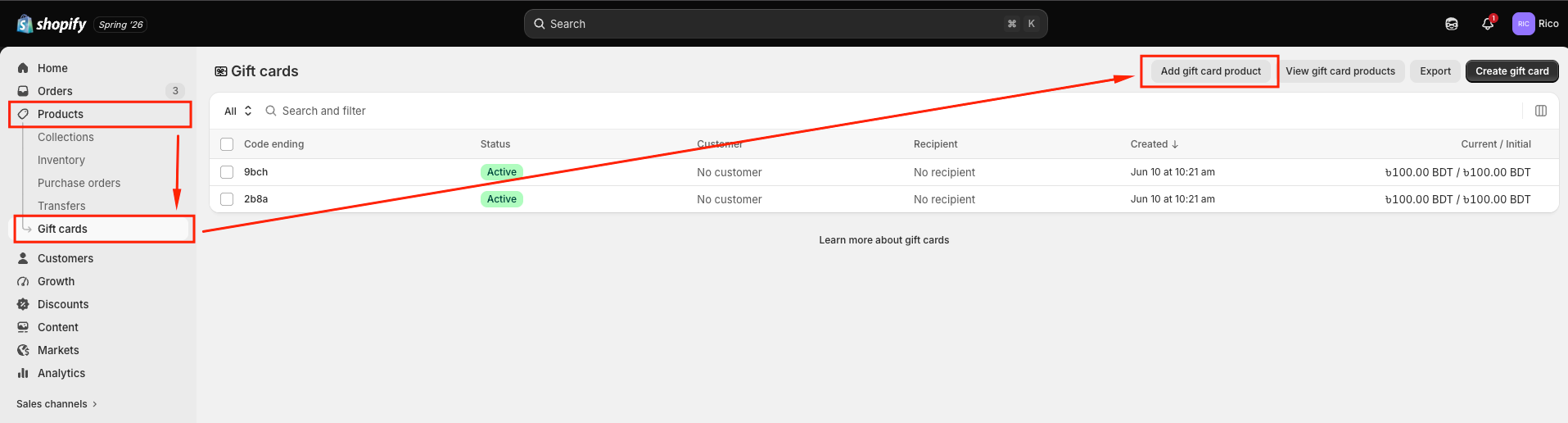Open the Customers person icon
Viewport: 1568px width, 423px height.
(x=23, y=258)
